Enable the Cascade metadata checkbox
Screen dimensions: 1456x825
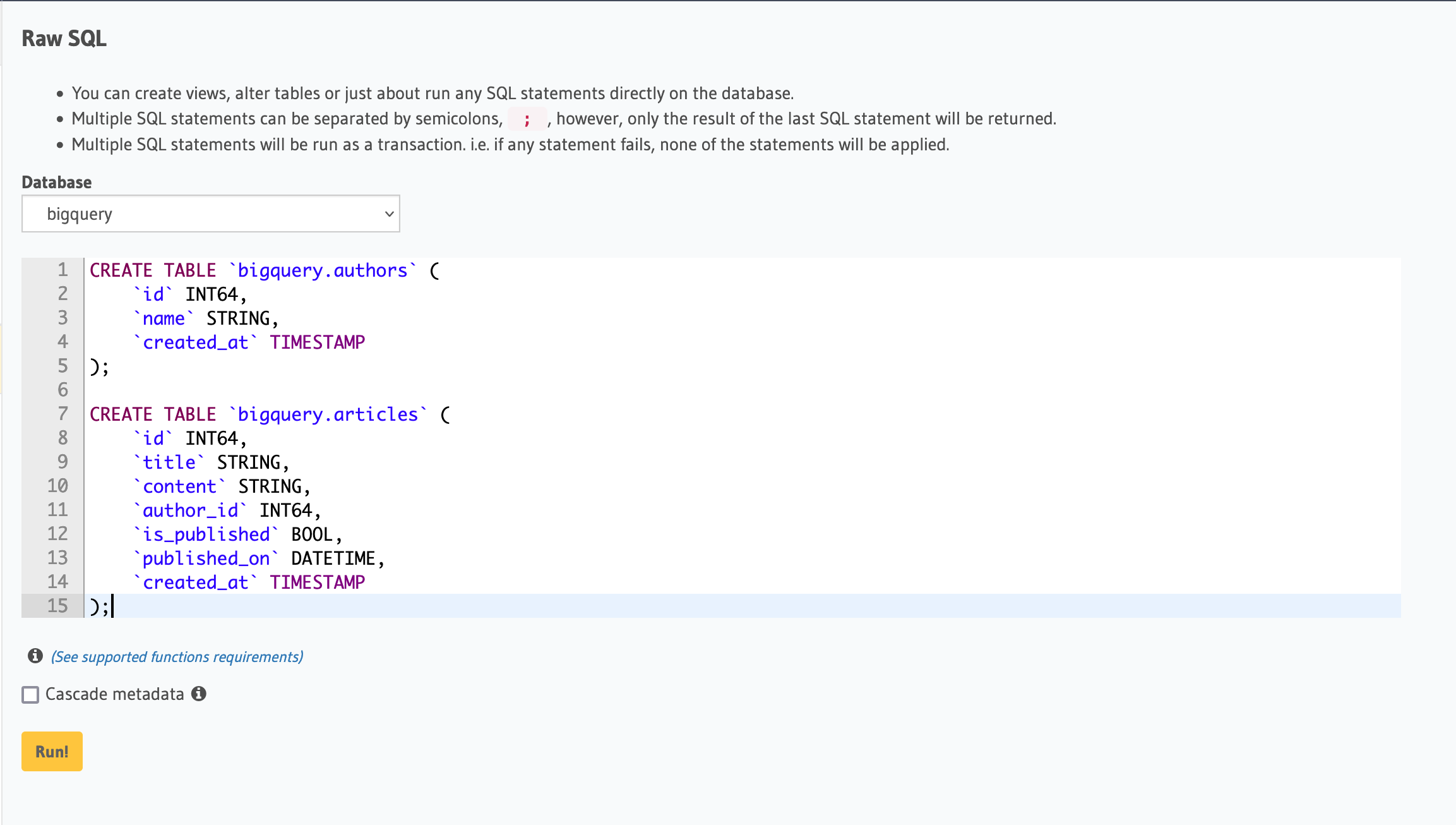point(30,694)
